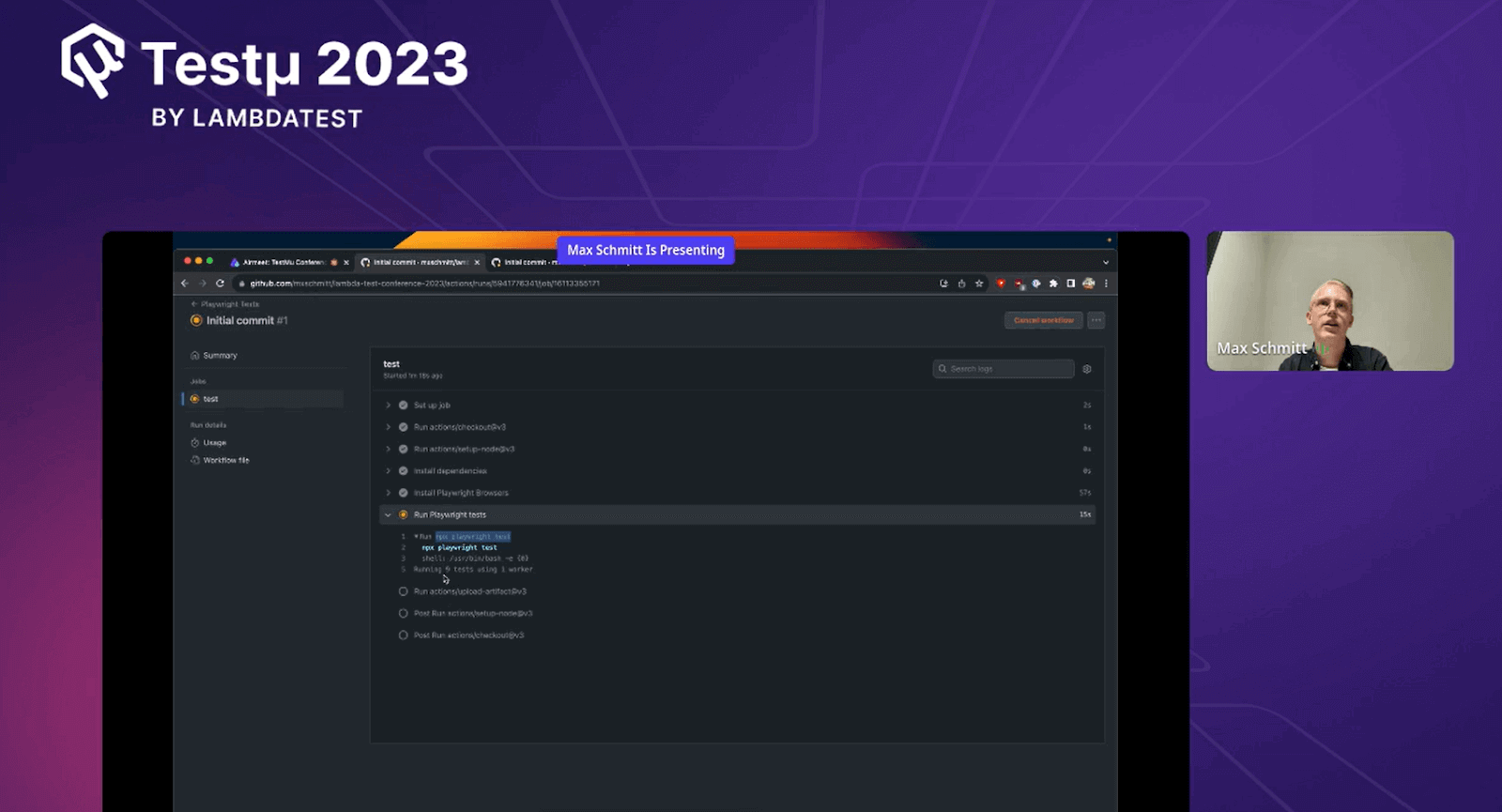Switch to the Airmeet TestMu Conference tab

point(283,263)
